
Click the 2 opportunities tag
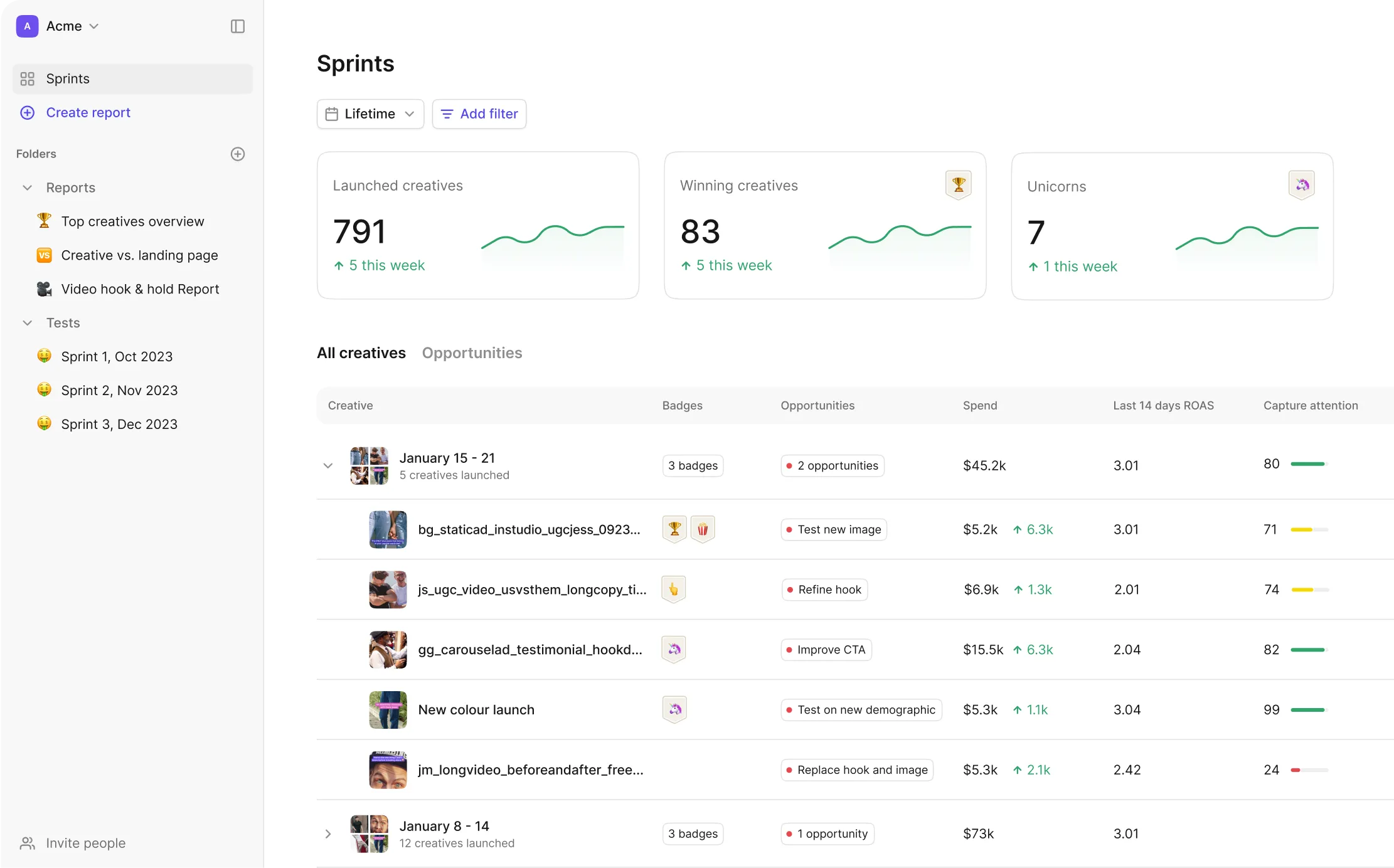(x=832, y=466)
